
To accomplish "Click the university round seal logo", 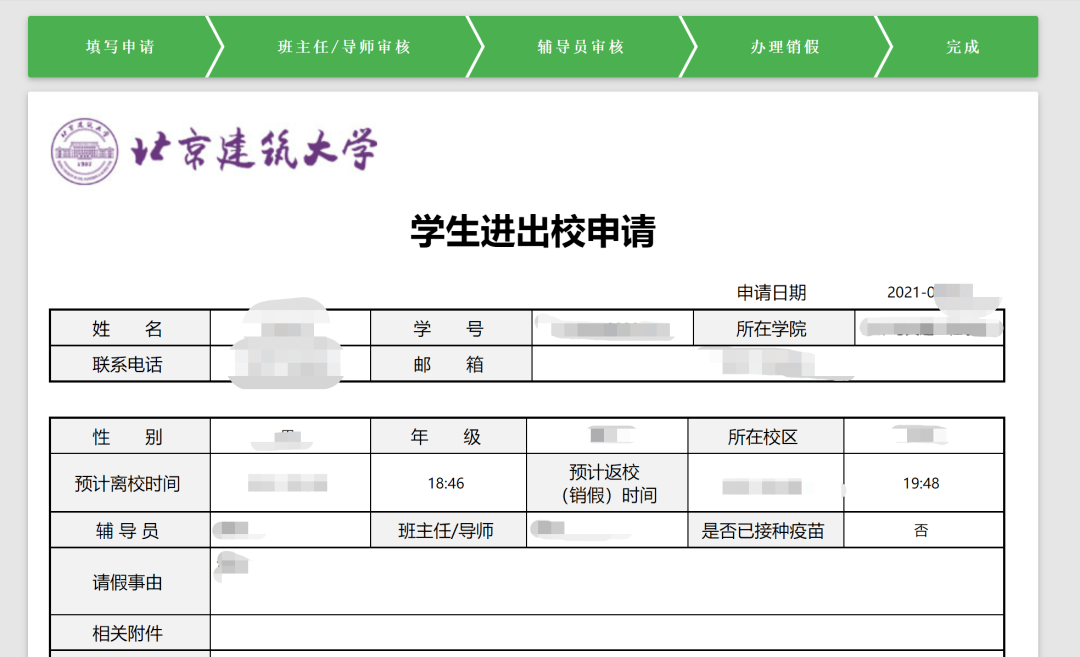I will pos(84,152).
